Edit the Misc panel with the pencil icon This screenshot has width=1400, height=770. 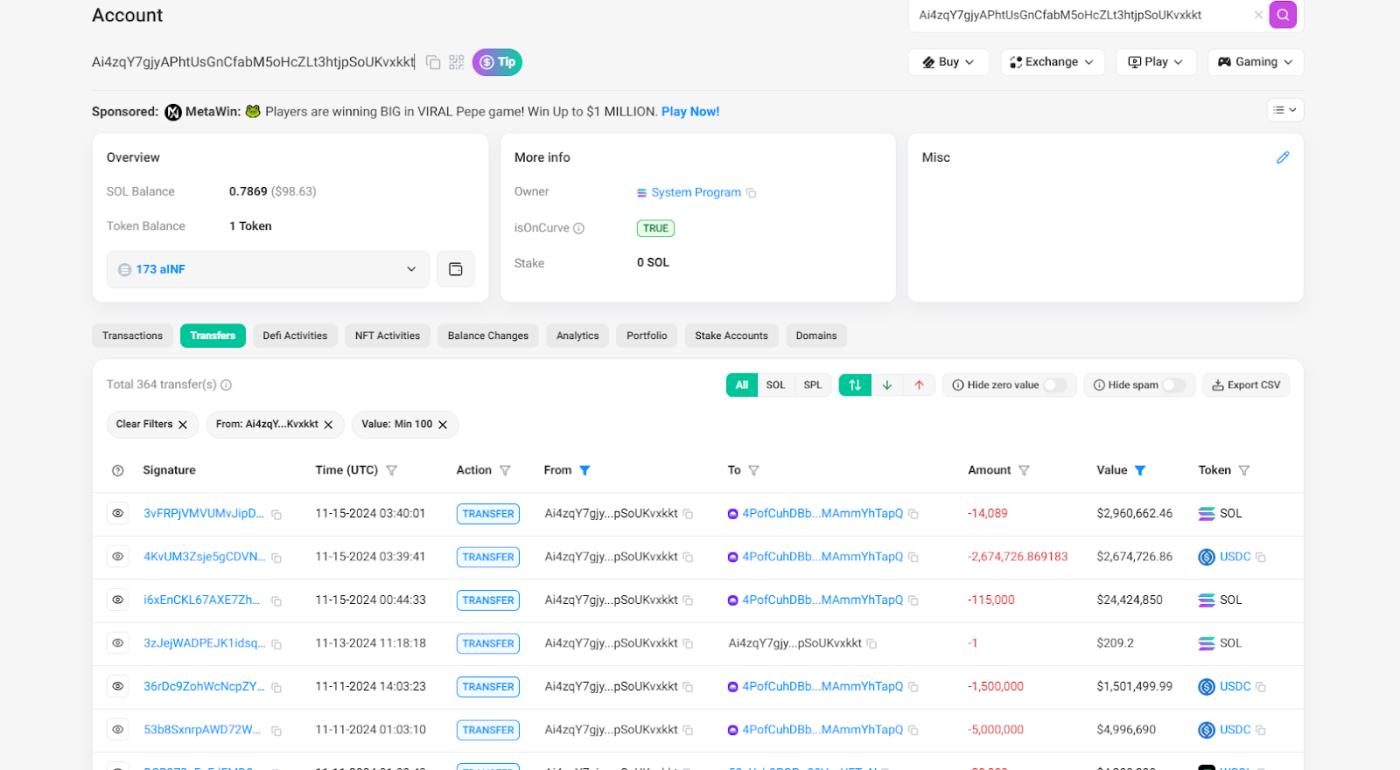tap(1285, 157)
